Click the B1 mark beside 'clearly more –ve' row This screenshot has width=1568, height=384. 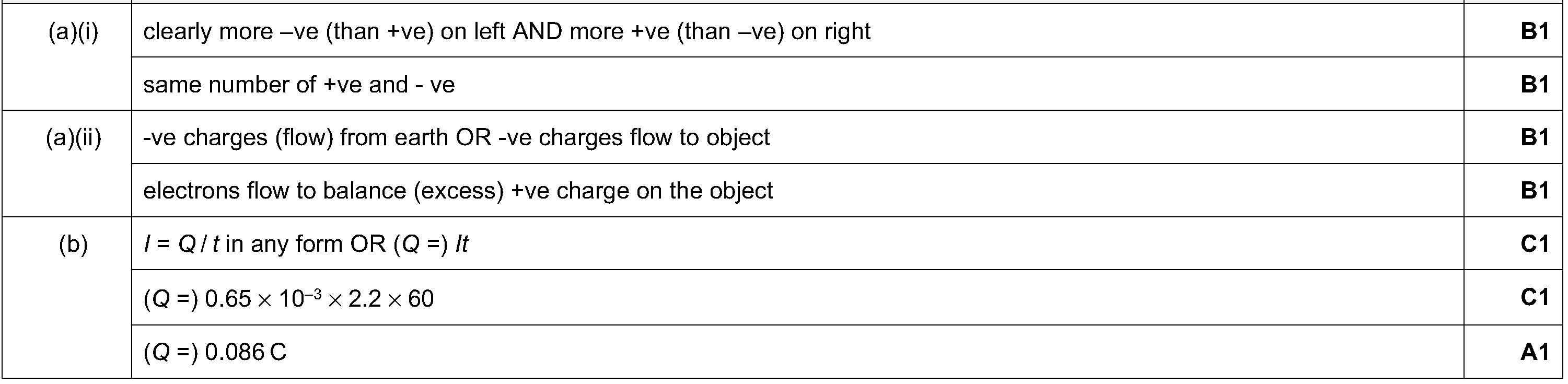click(x=1534, y=32)
